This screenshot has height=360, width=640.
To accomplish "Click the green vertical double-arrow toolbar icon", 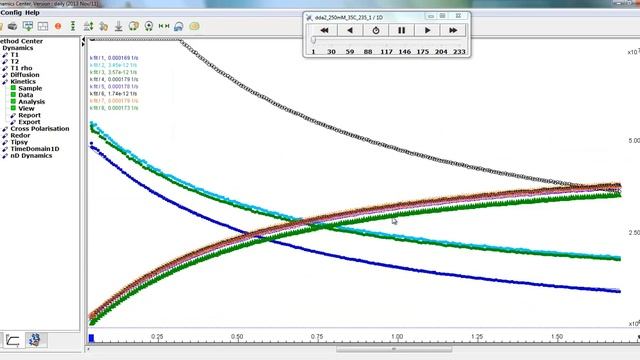I will 73,27.
